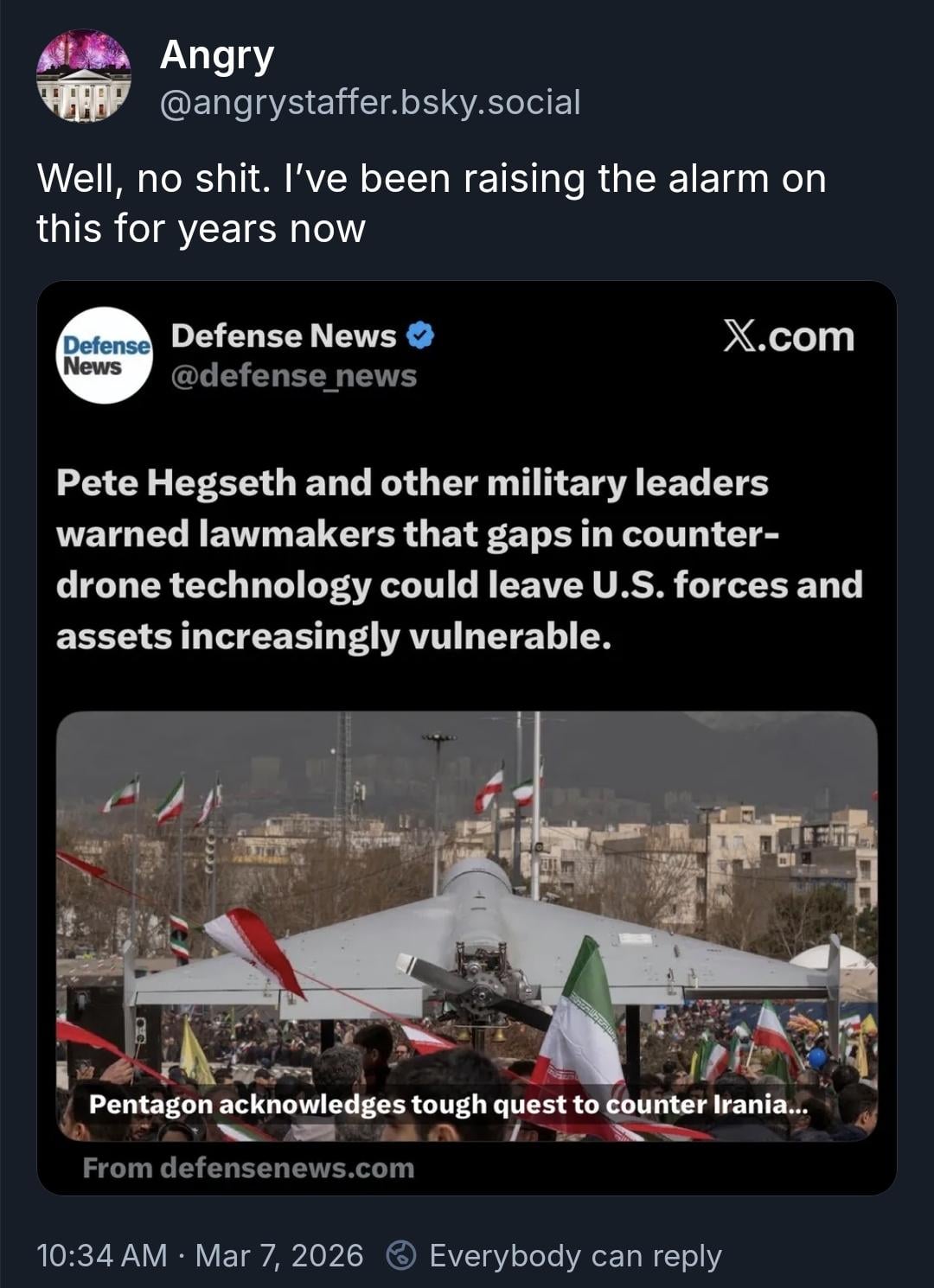Open the drone photo thumbnail
The image size is (934, 1288).
(467, 864)
